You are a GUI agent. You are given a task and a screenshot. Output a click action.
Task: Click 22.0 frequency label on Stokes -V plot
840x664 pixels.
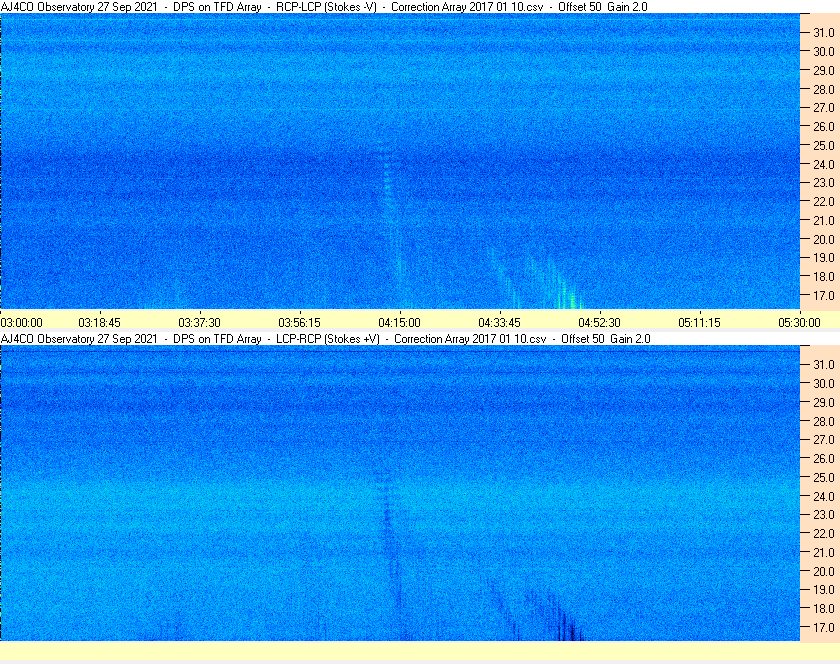coord(824,202)
